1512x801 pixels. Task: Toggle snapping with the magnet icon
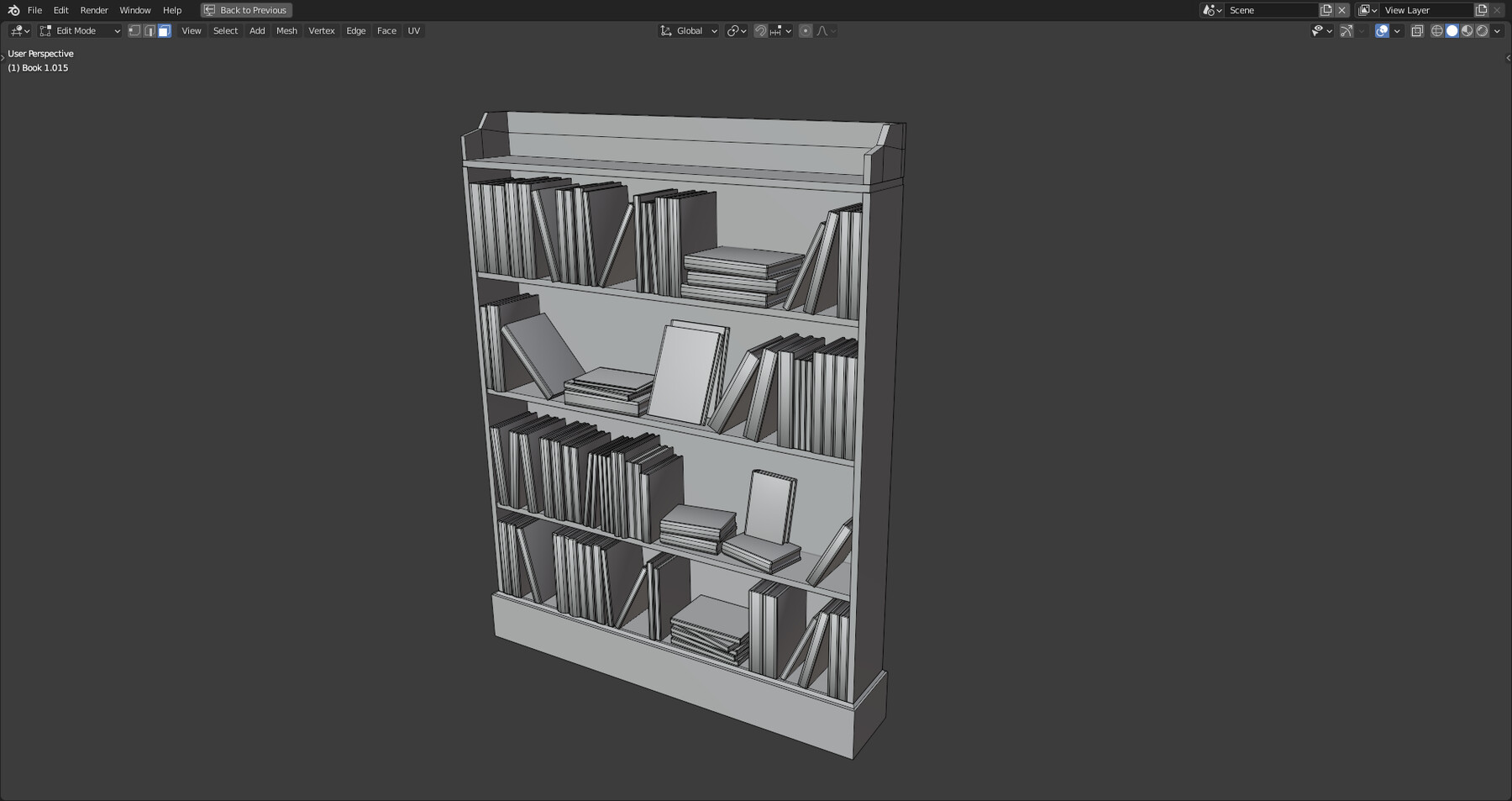[759, 30]
